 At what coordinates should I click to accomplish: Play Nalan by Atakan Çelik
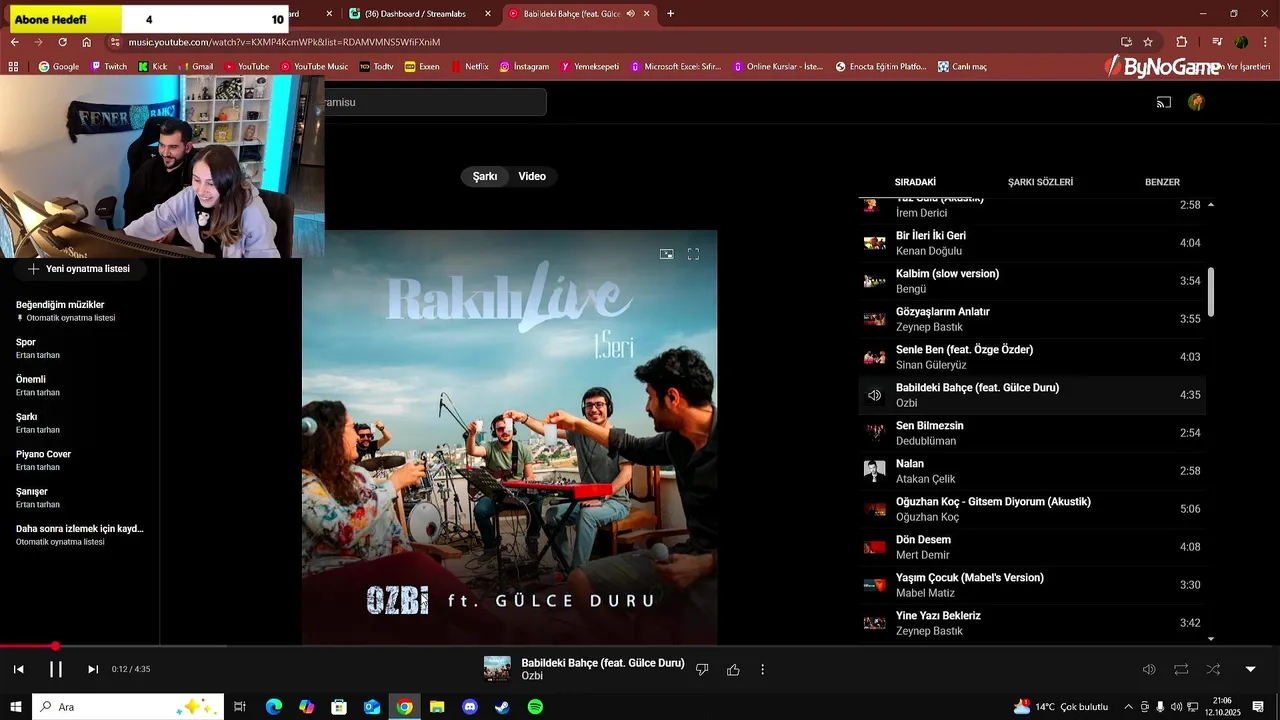(1032, 471)
